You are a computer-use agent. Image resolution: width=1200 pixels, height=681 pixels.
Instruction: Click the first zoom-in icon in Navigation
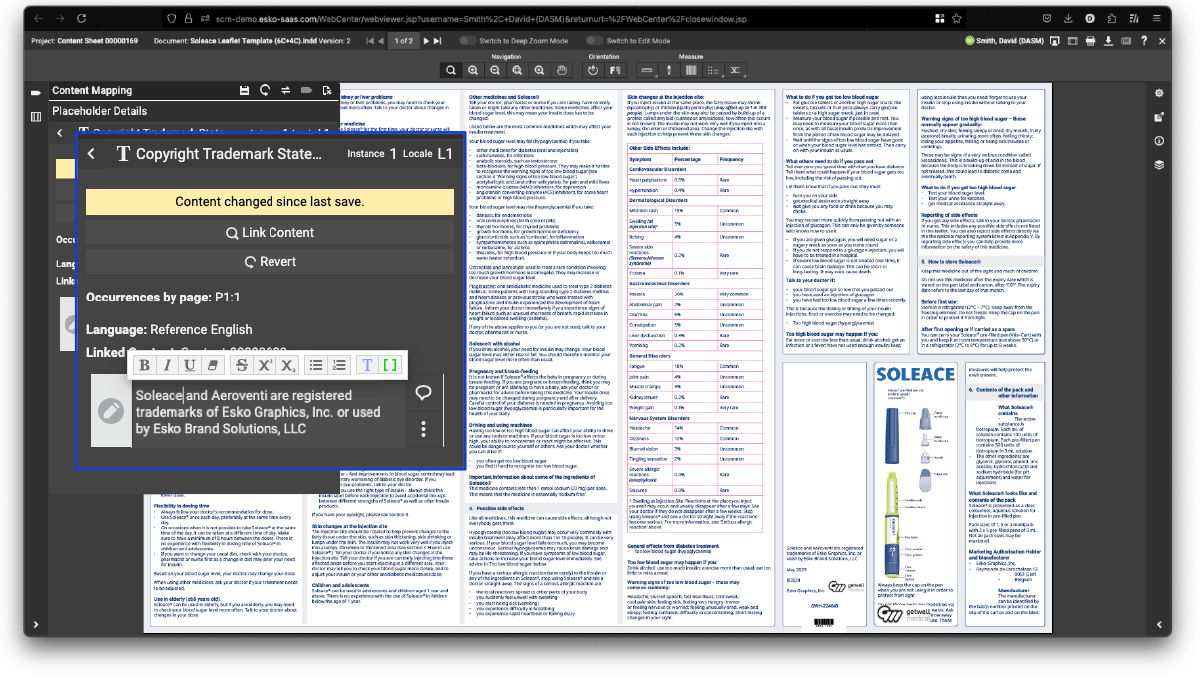click(x=474, y=70)
